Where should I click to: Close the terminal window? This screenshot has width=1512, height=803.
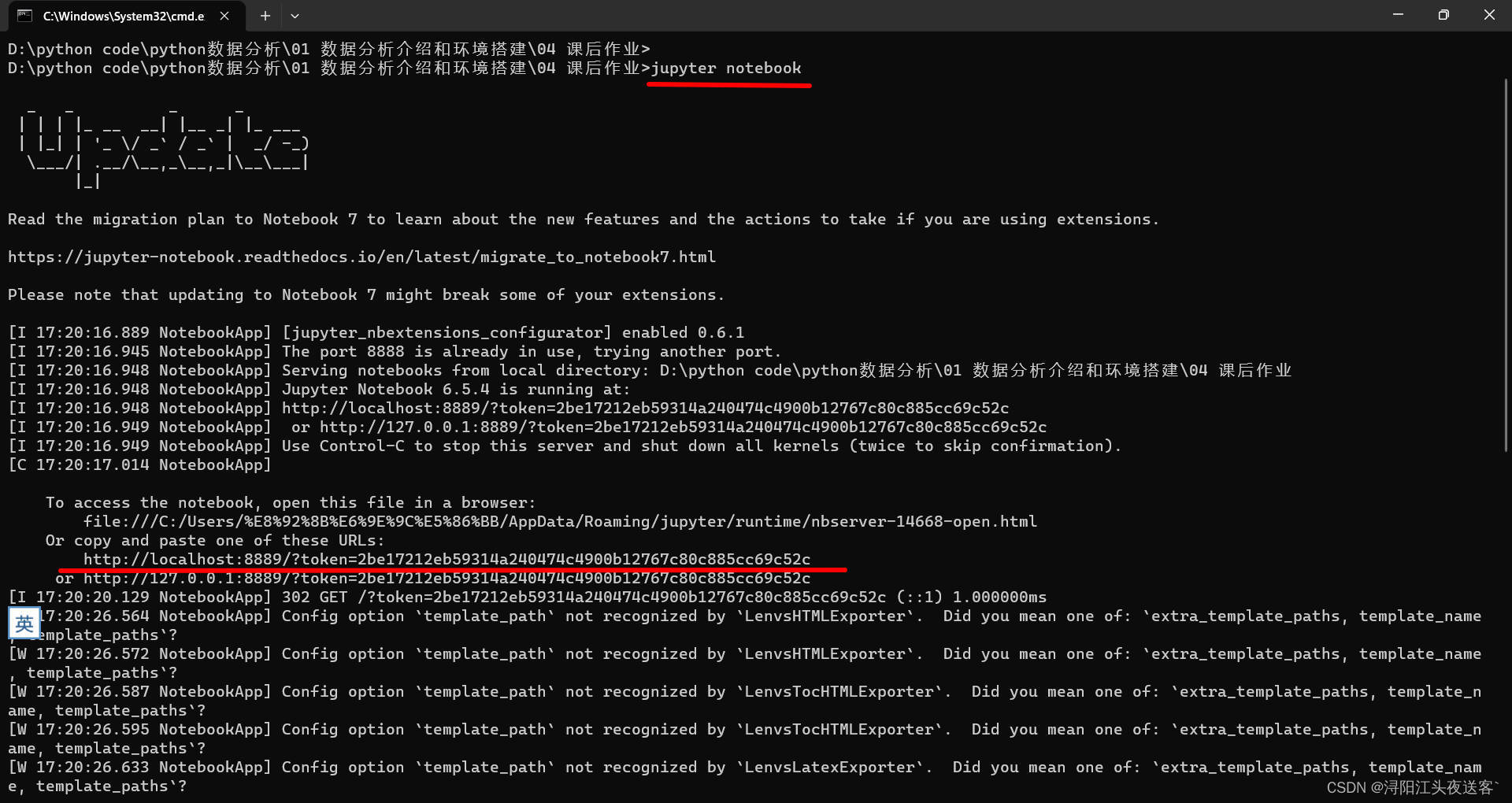(x=1489, y=15)
